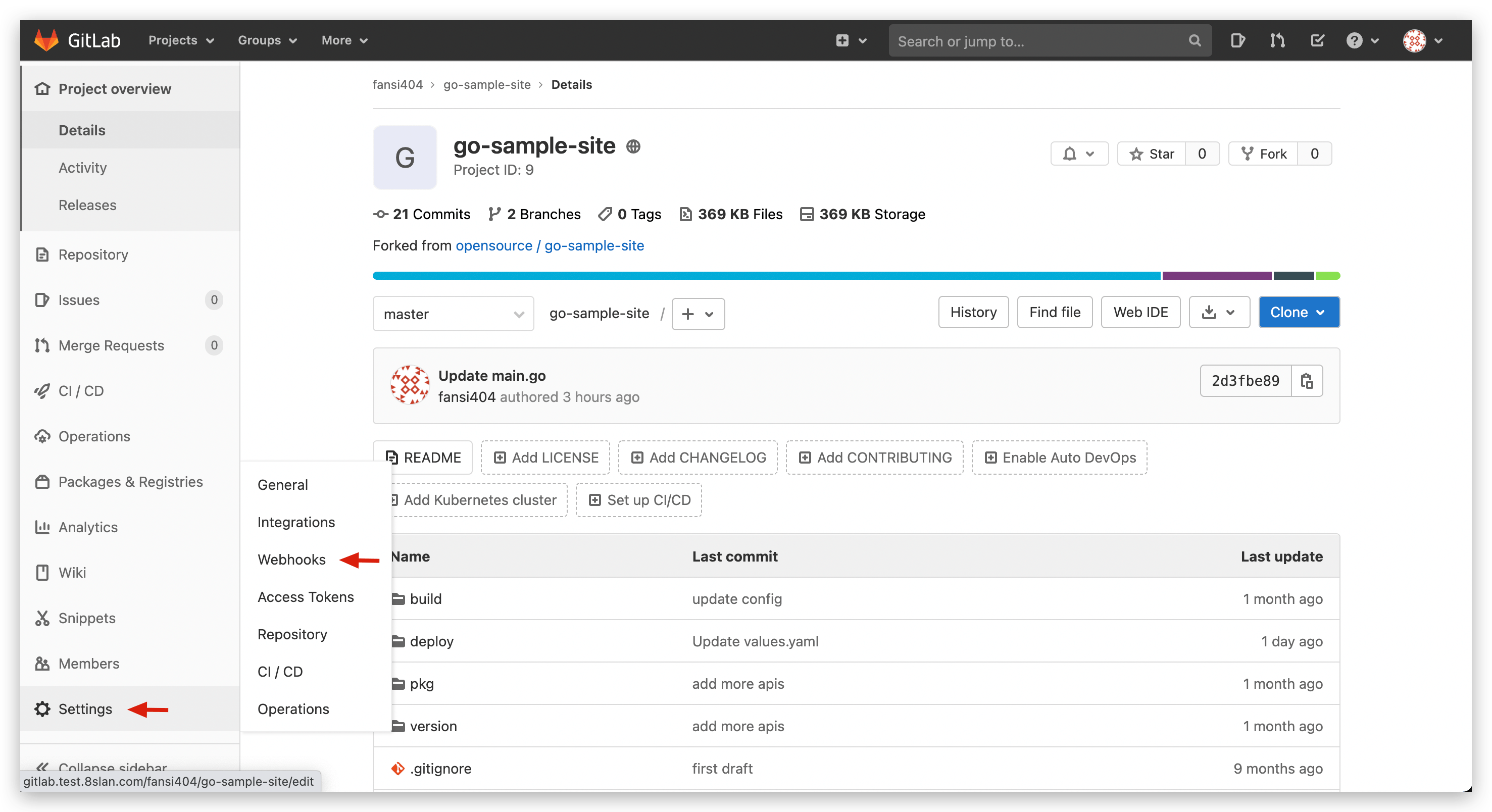Select the Snippets icon
The width and height of the screenshot is (1492, 812).
pos(42,618)
